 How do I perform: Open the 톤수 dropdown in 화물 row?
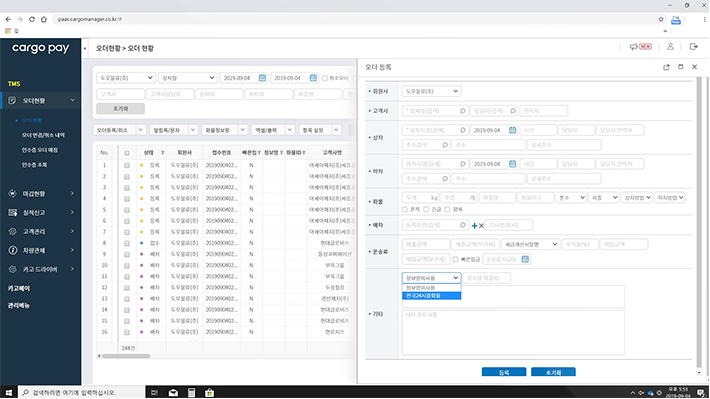pyautogui.click(x=571, y=198)
